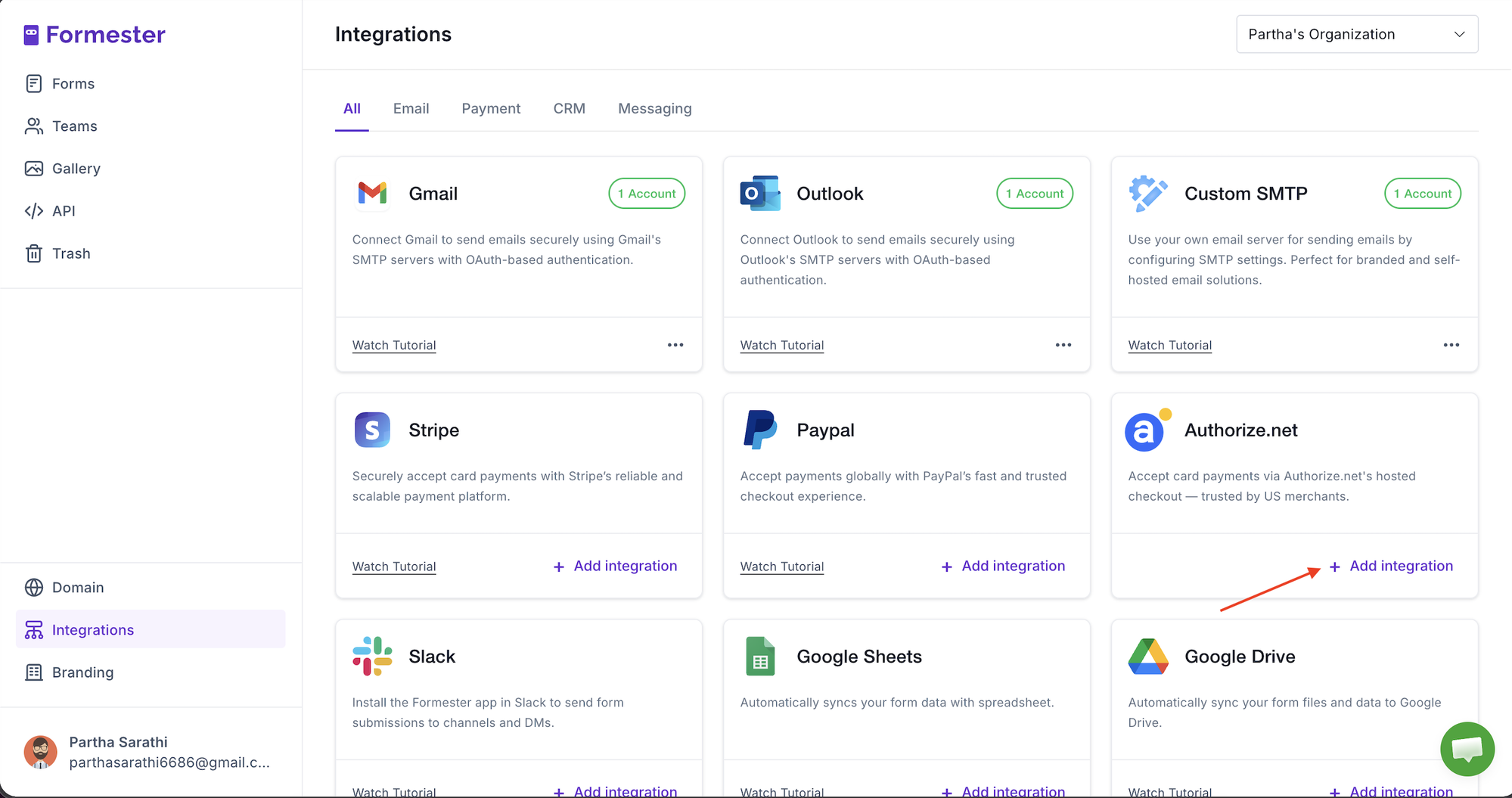Click the Authorize.net card title
The image size is (1512, 798).
[1241, 430]
